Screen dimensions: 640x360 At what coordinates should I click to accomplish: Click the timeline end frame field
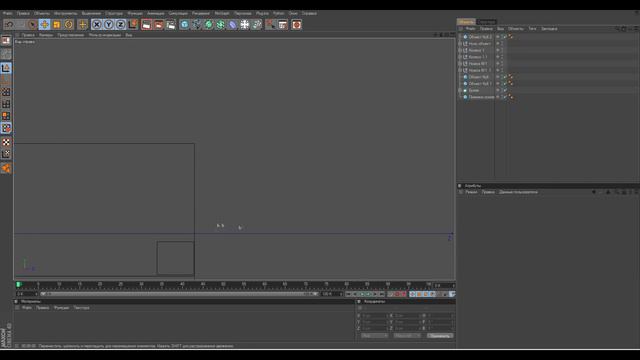(331, 294)
